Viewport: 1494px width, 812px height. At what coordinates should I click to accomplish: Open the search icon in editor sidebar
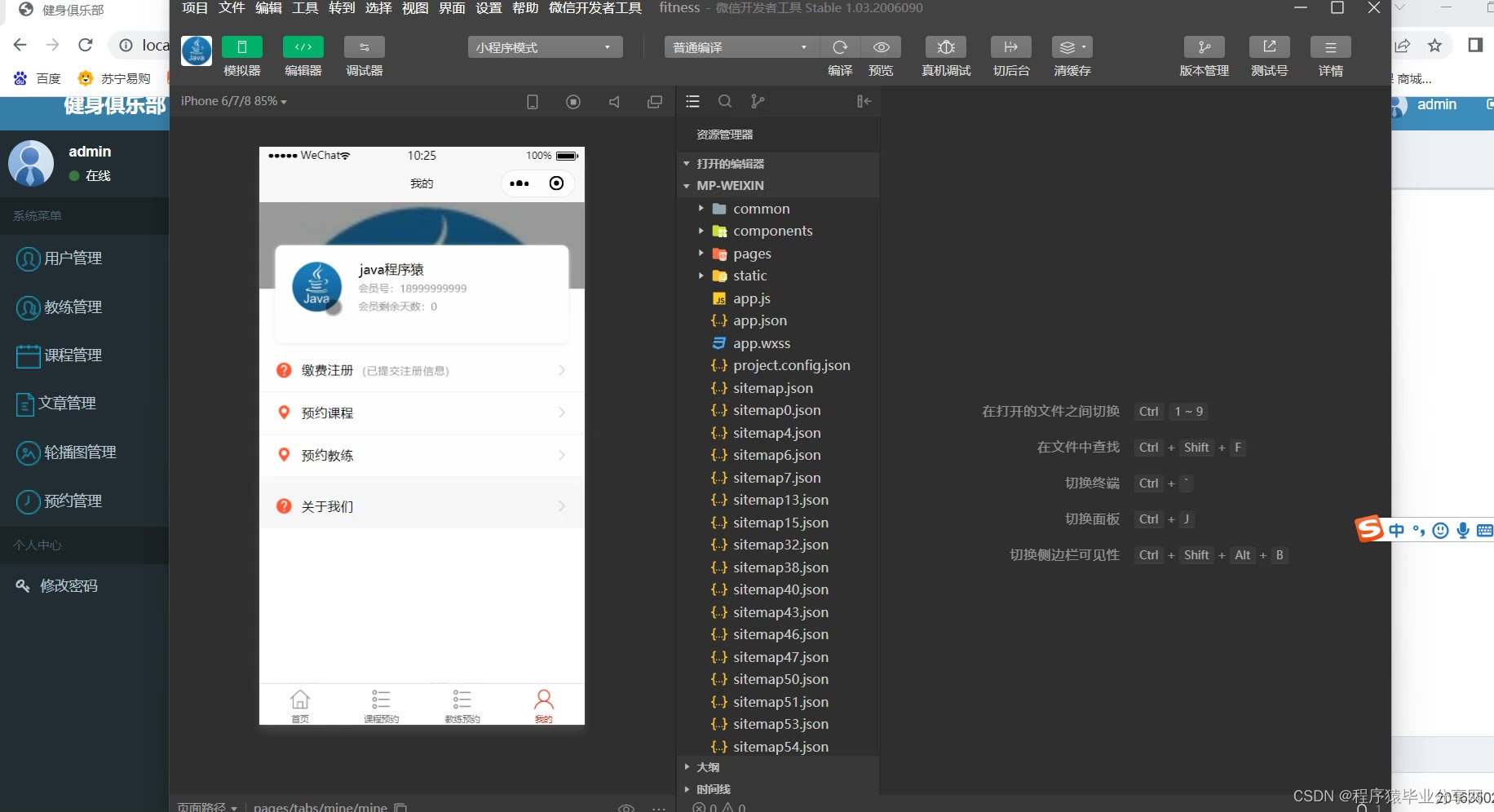pos(725,102)
